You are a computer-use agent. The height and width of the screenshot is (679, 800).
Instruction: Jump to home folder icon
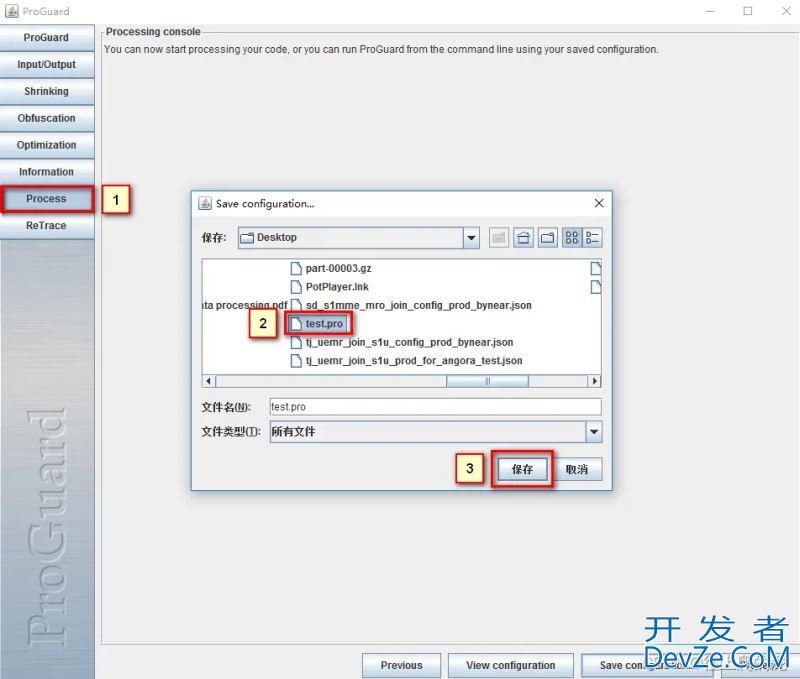(523, 238)
